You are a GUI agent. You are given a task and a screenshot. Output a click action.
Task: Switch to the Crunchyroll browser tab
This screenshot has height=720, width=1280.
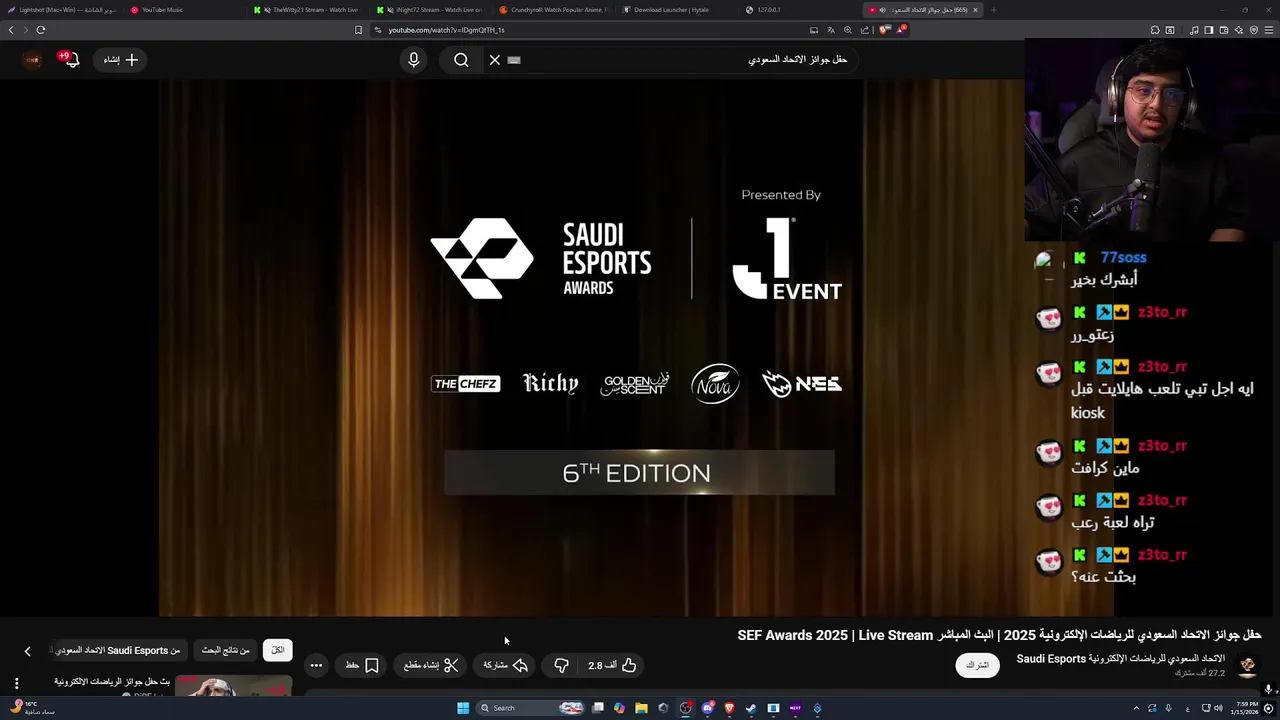point(553,10)
